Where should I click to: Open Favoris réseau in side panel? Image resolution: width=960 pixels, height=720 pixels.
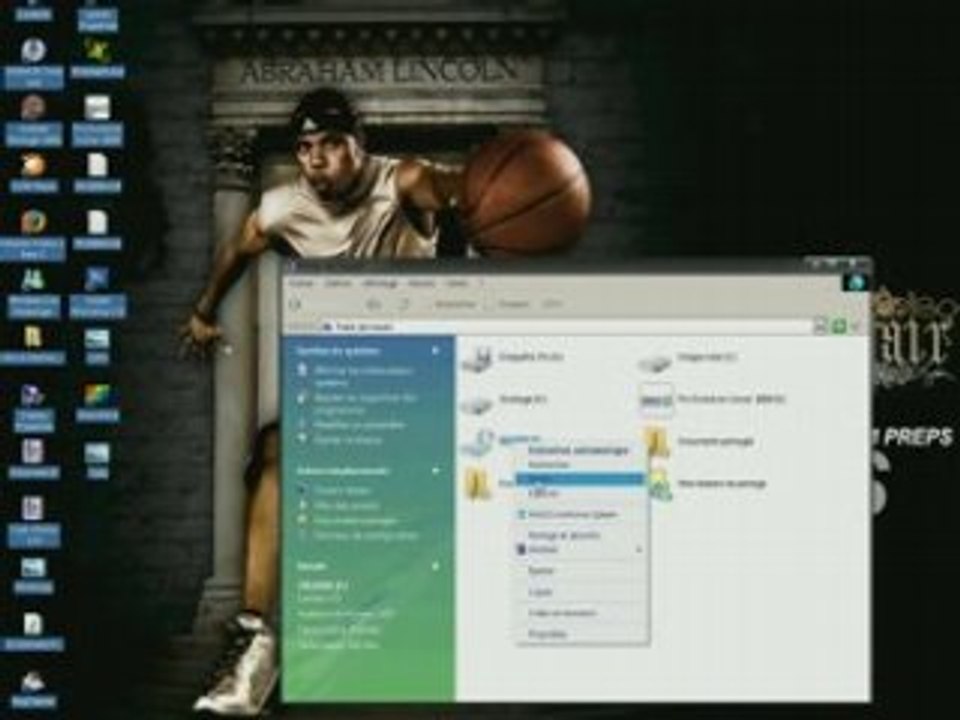tap(342, 491)
